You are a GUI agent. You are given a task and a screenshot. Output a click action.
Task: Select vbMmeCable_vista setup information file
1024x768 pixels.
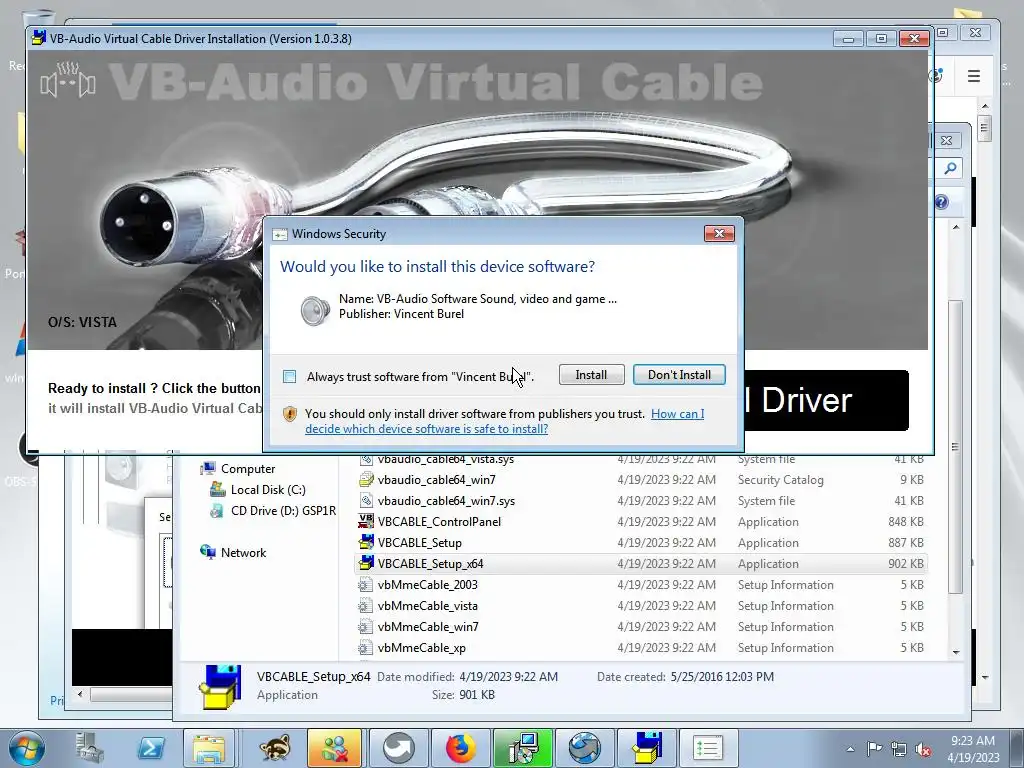640,605
